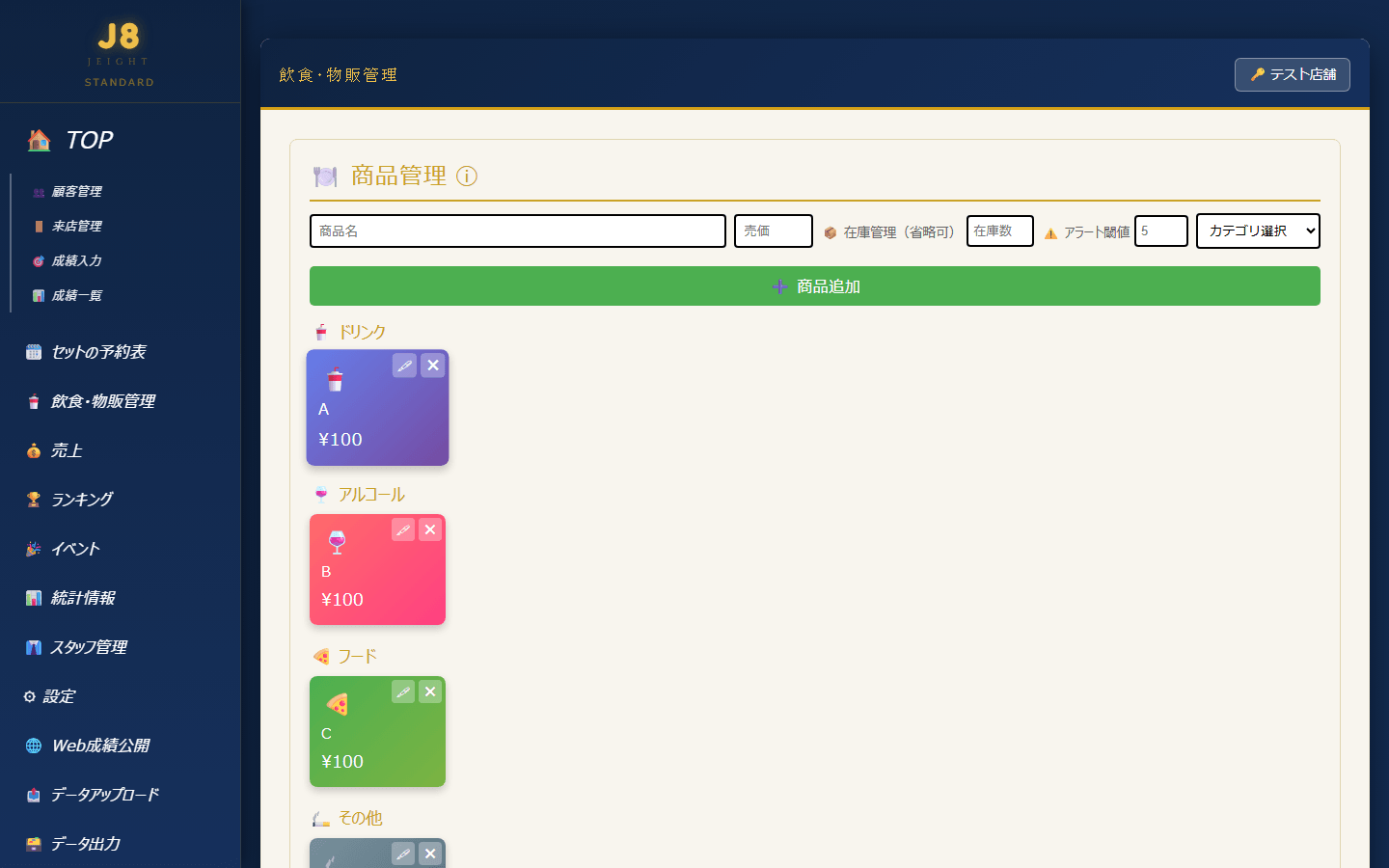Edit product A with the pencil icon
The image size is (1389, 868).
coord(404,366)
